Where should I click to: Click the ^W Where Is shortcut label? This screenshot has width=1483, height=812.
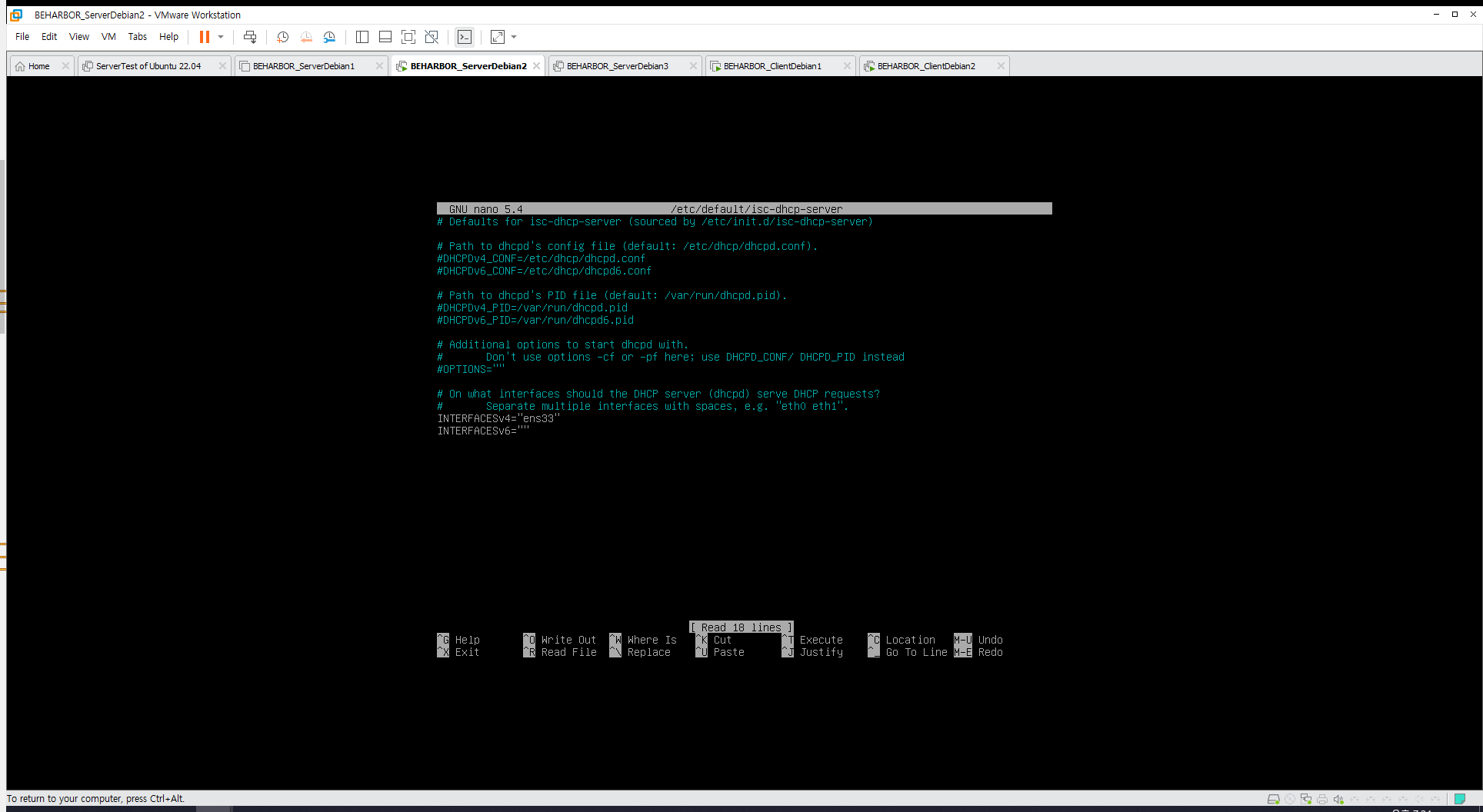pos(643,640)
